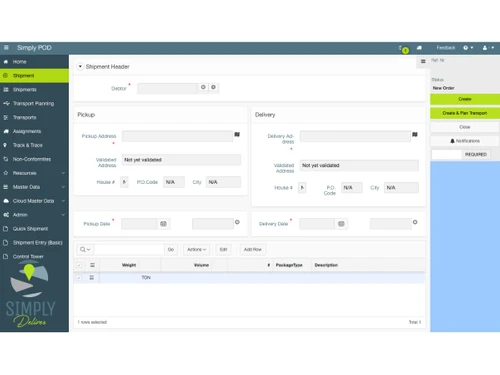Sort by the Volume column header
500x375 pixels.
(201, 265)
